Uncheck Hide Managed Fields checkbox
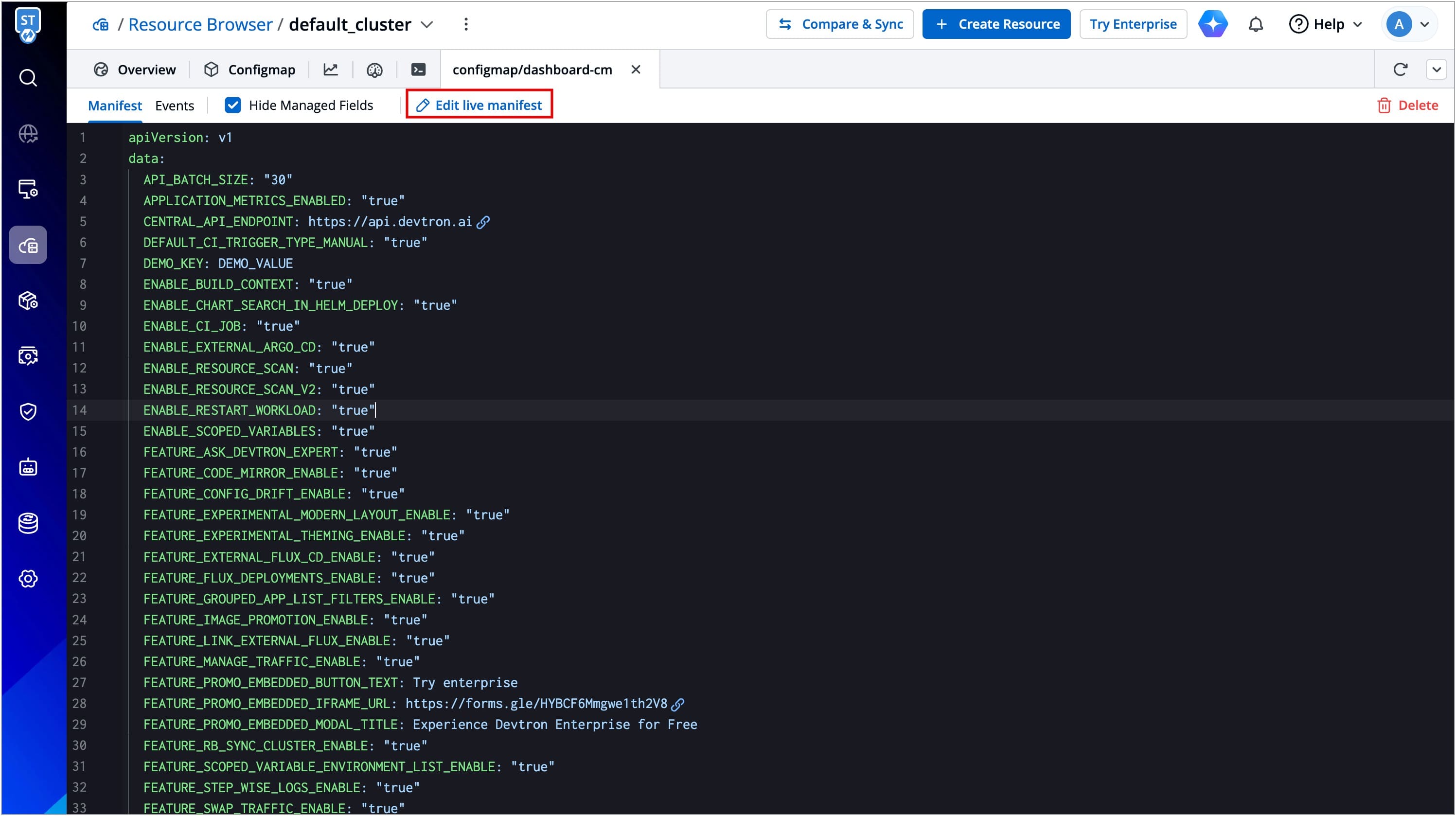Image resolution: width=1456 pixels, height=816 pixels. tap(233, 105)
